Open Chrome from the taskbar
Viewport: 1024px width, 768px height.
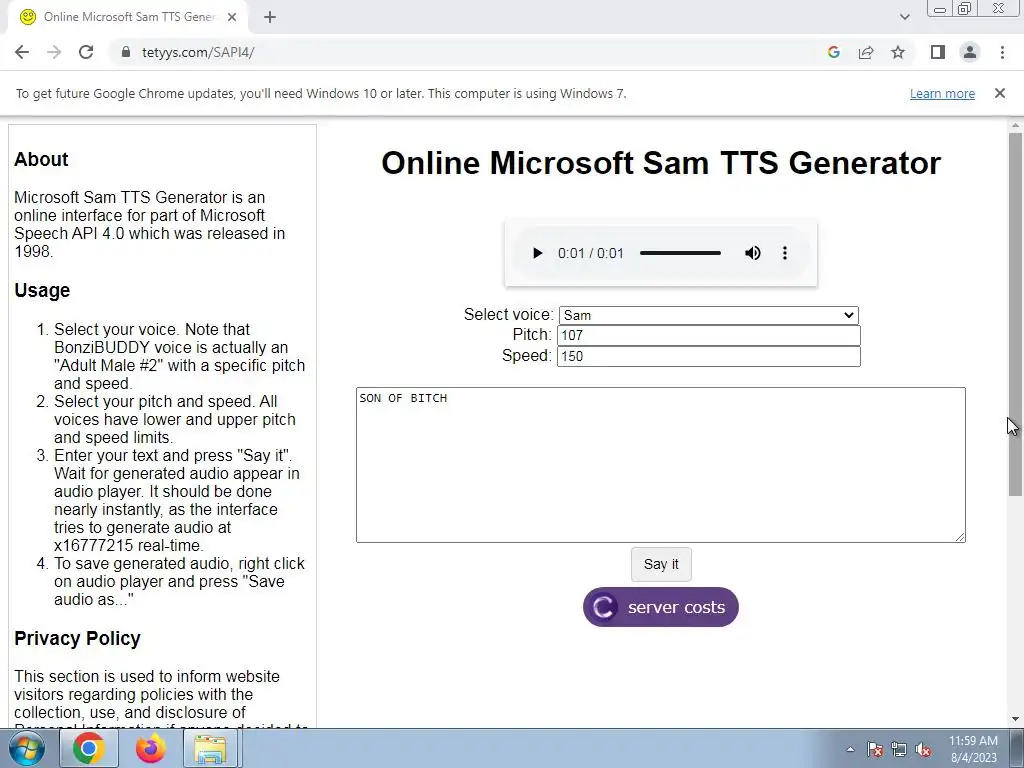pyautogui.click(x=89, y=748)
